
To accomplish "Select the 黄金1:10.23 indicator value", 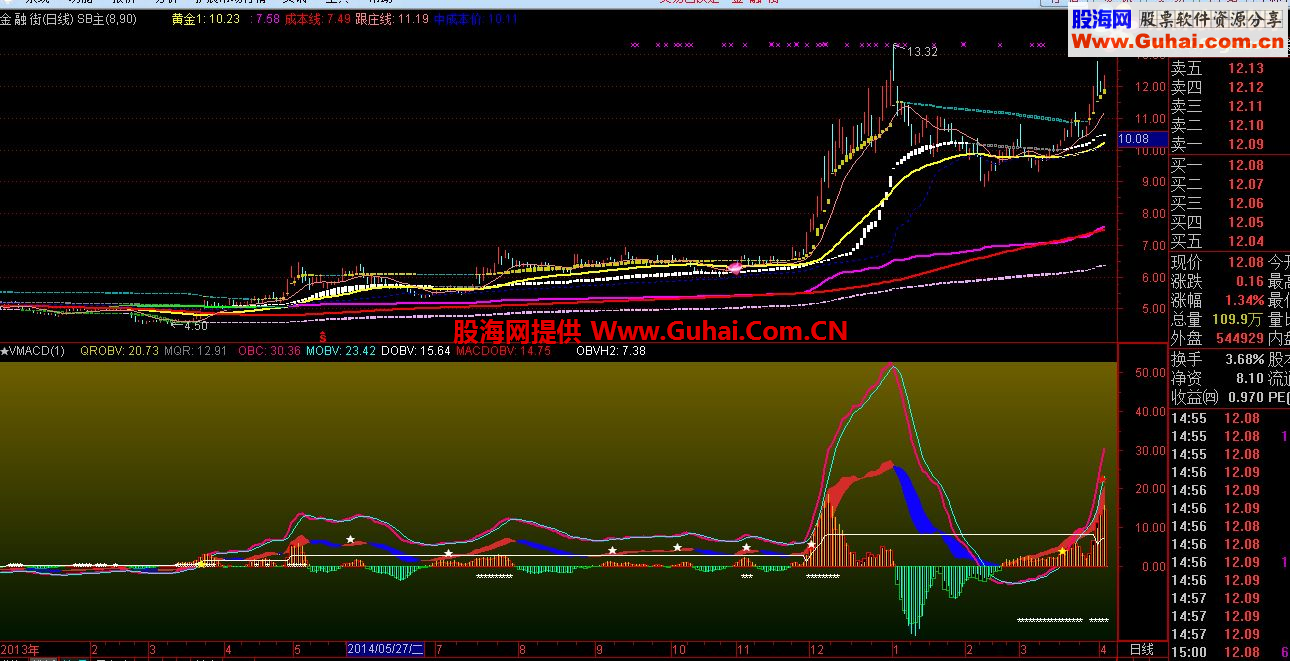I will [x=206, y=19].
